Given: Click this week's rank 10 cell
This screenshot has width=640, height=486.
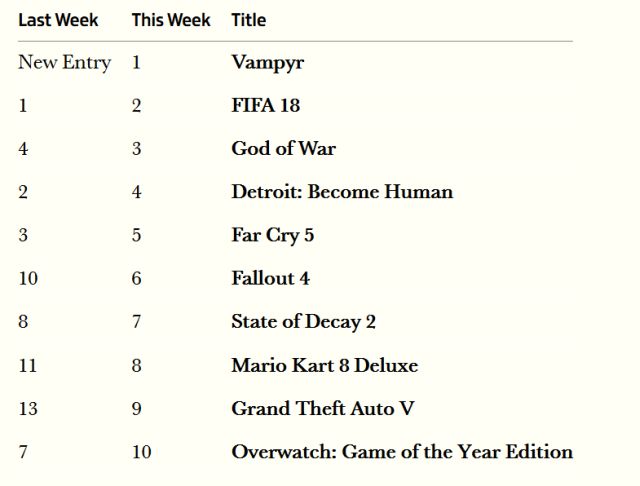Looking at the screenshot, I should [141, 452].
